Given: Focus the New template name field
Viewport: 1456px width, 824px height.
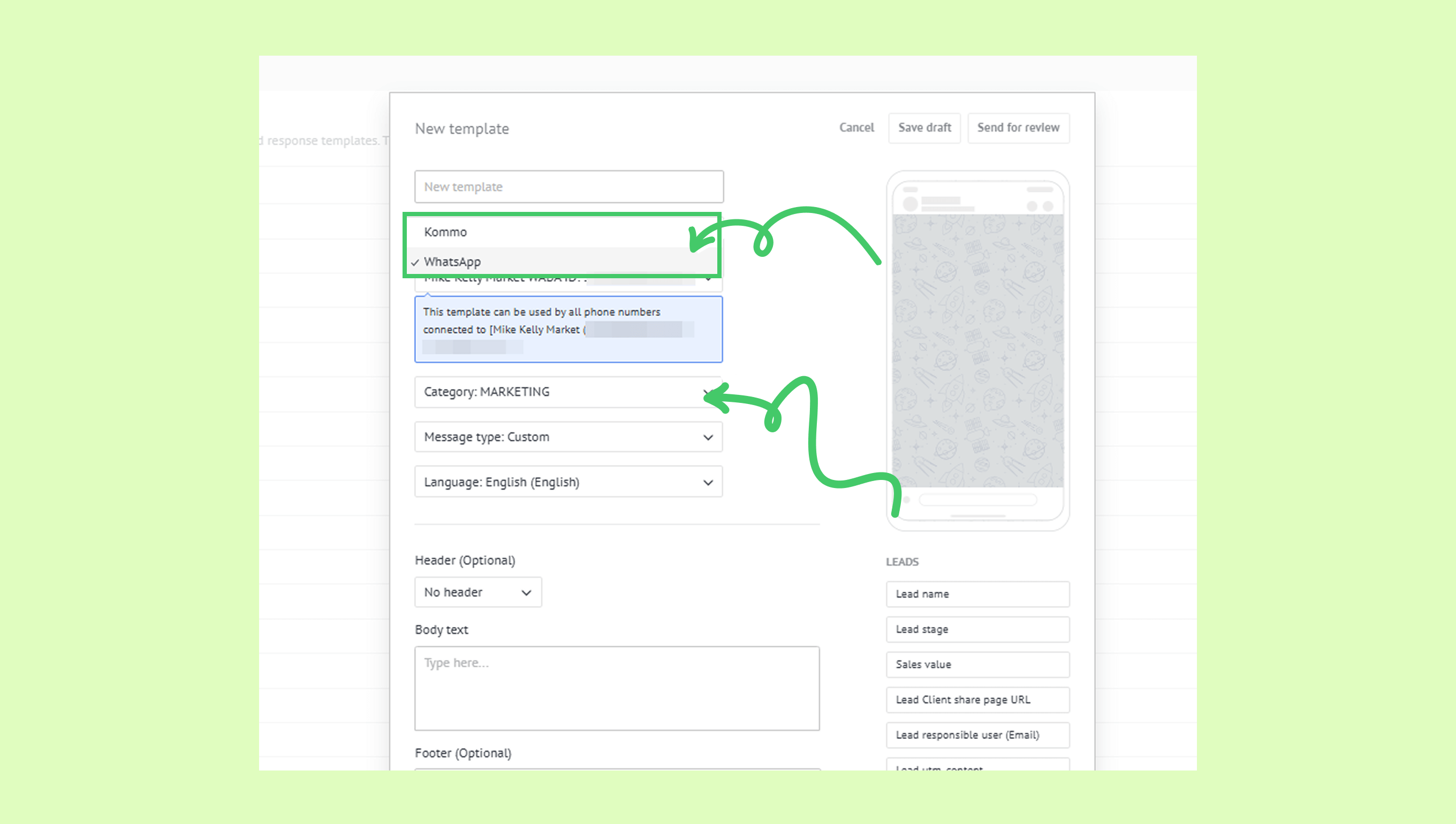Looking at the screenshot, I should pyautogui.click(x=569, y=187).
